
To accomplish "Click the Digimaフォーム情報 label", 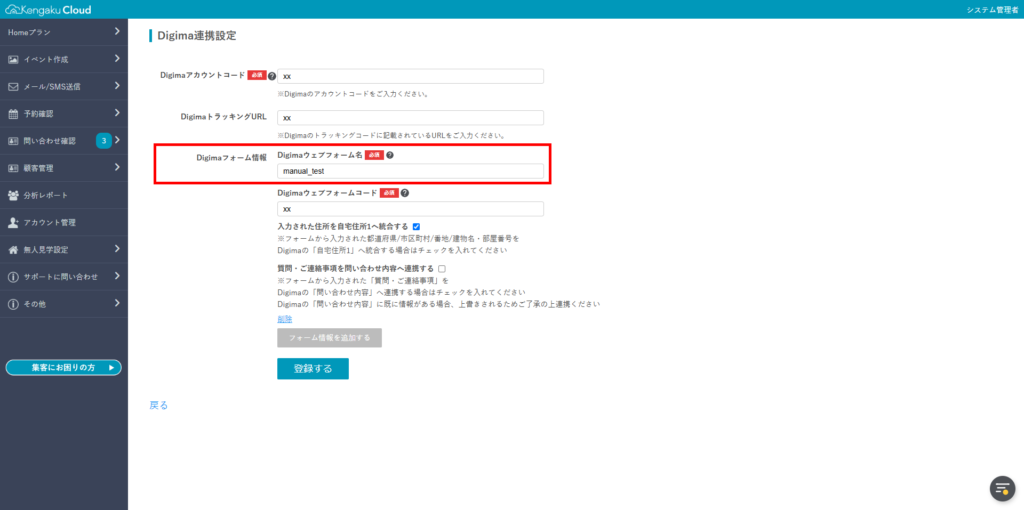I will tap(232, 157).
